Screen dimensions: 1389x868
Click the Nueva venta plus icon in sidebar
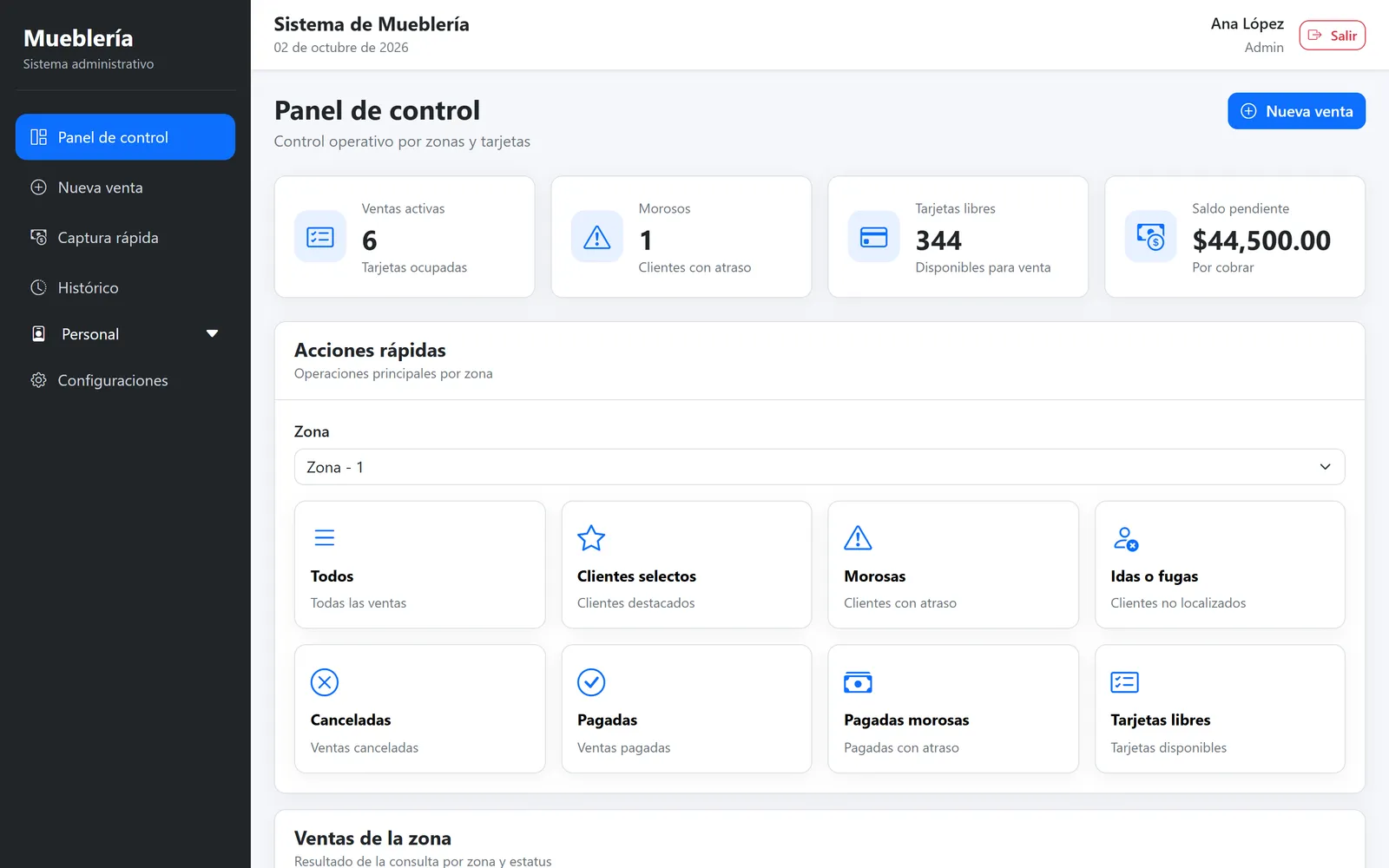click(38, 187)
